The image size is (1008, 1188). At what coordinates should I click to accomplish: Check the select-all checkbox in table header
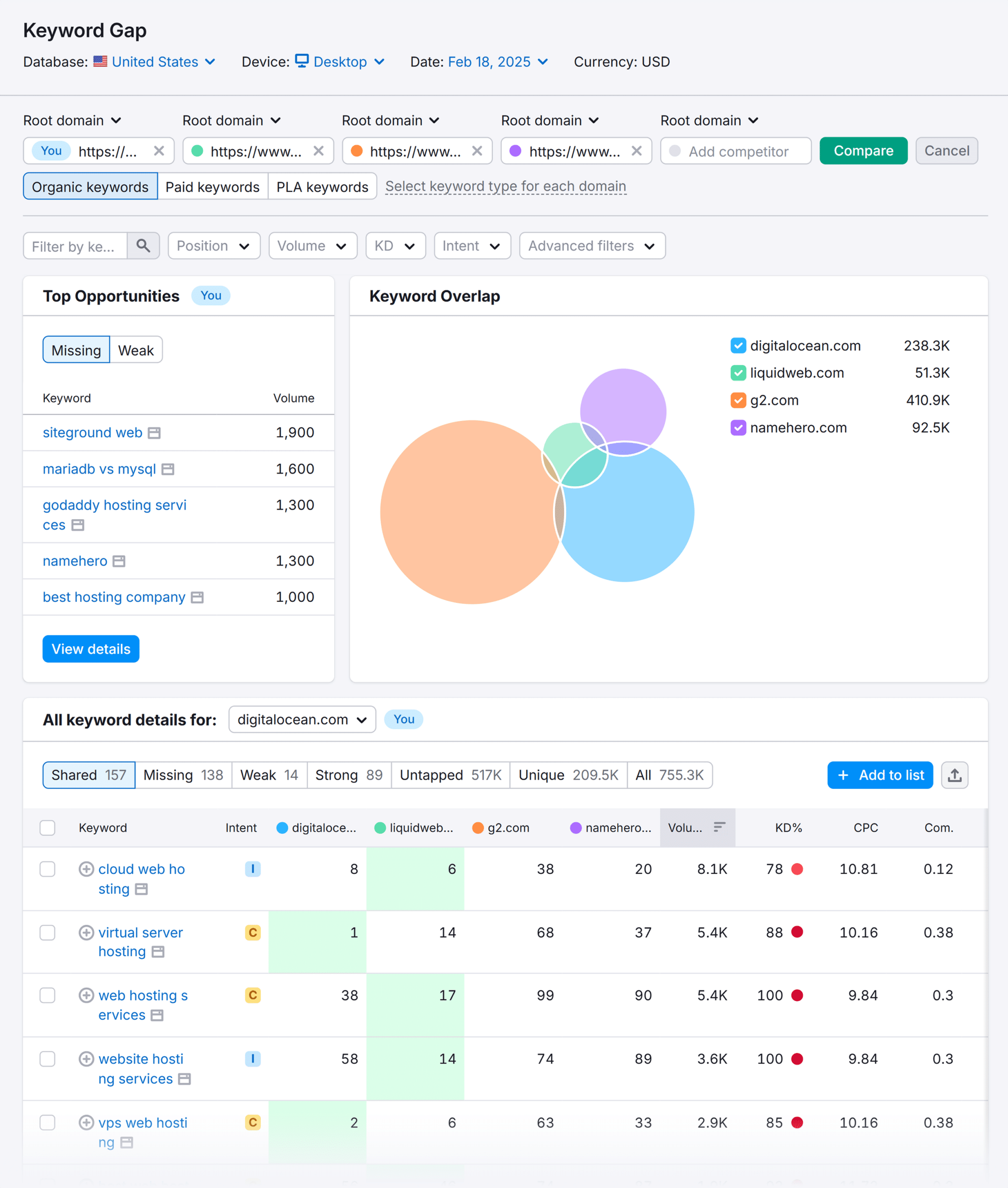point(47,827)
